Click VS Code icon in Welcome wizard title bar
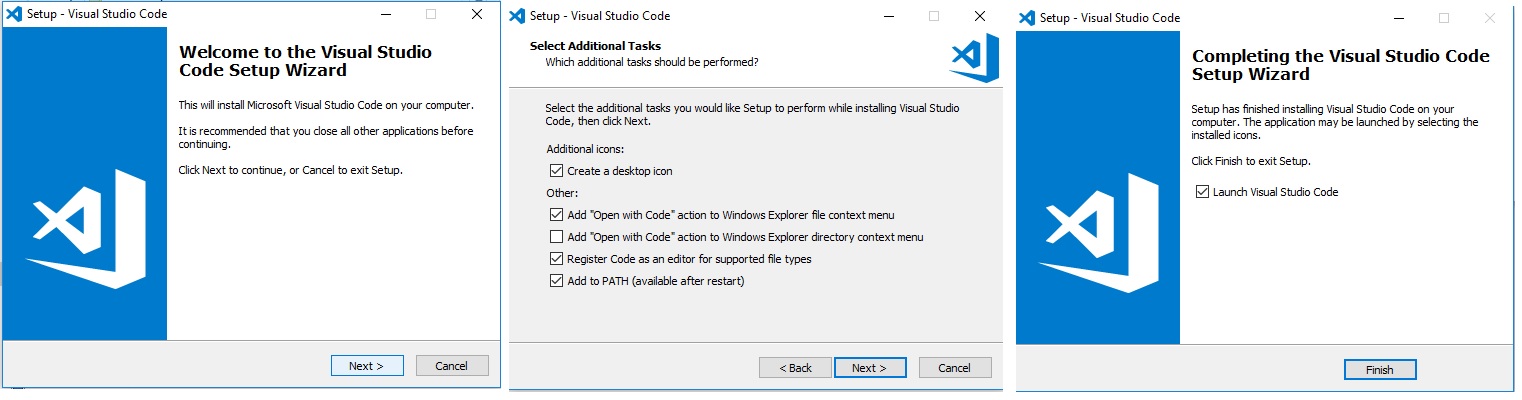Image resolution: width=1522 pixels, height=400 pixels. click(x=14, y=14)
